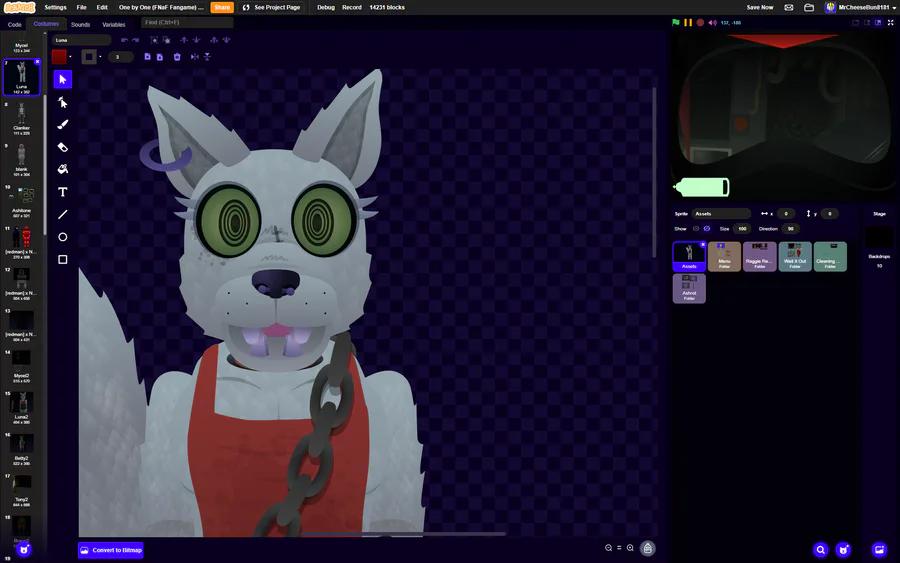Select the Circle tool
Image resolution: width=900 pixels, height=563 pixels.
coord(63,237)
